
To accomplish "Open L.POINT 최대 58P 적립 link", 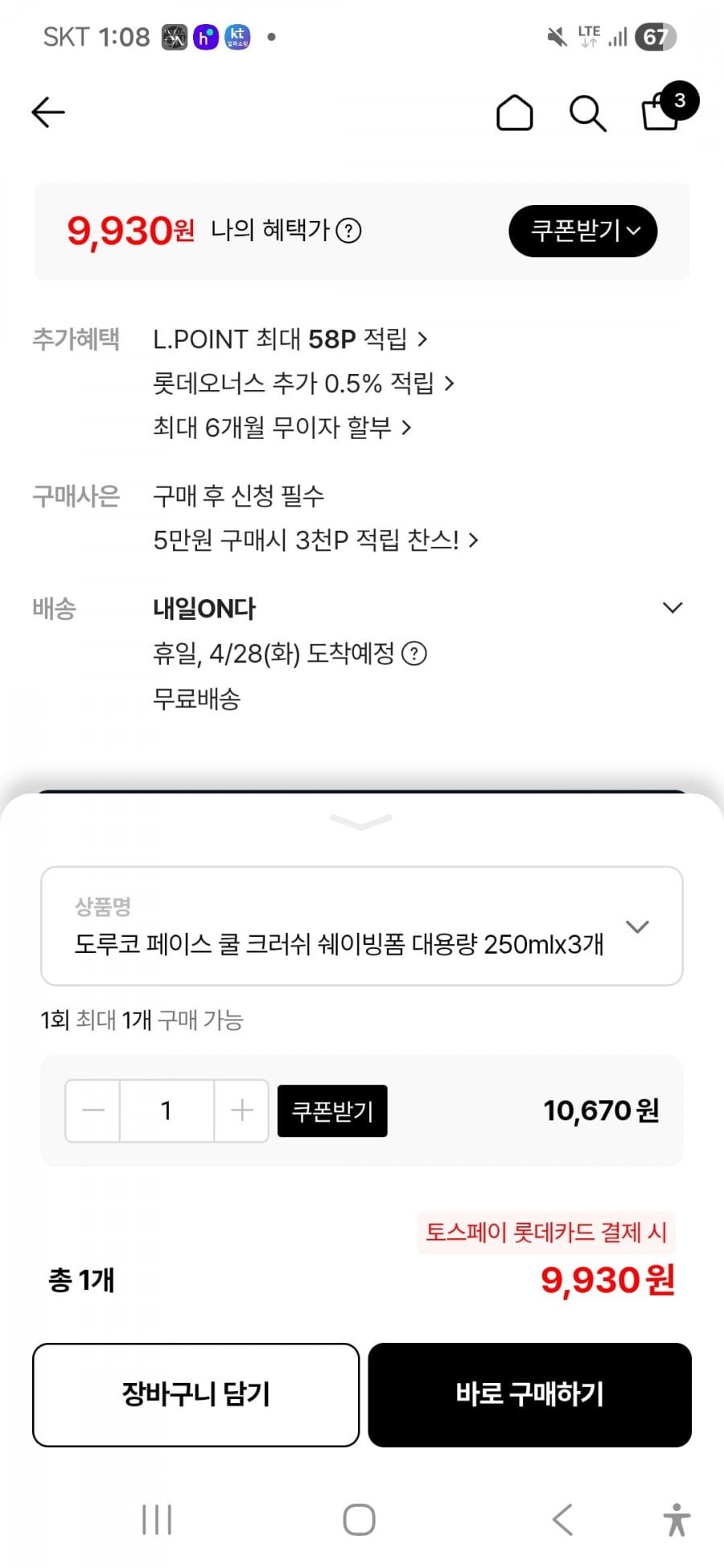I will click(x=290, y=339).
